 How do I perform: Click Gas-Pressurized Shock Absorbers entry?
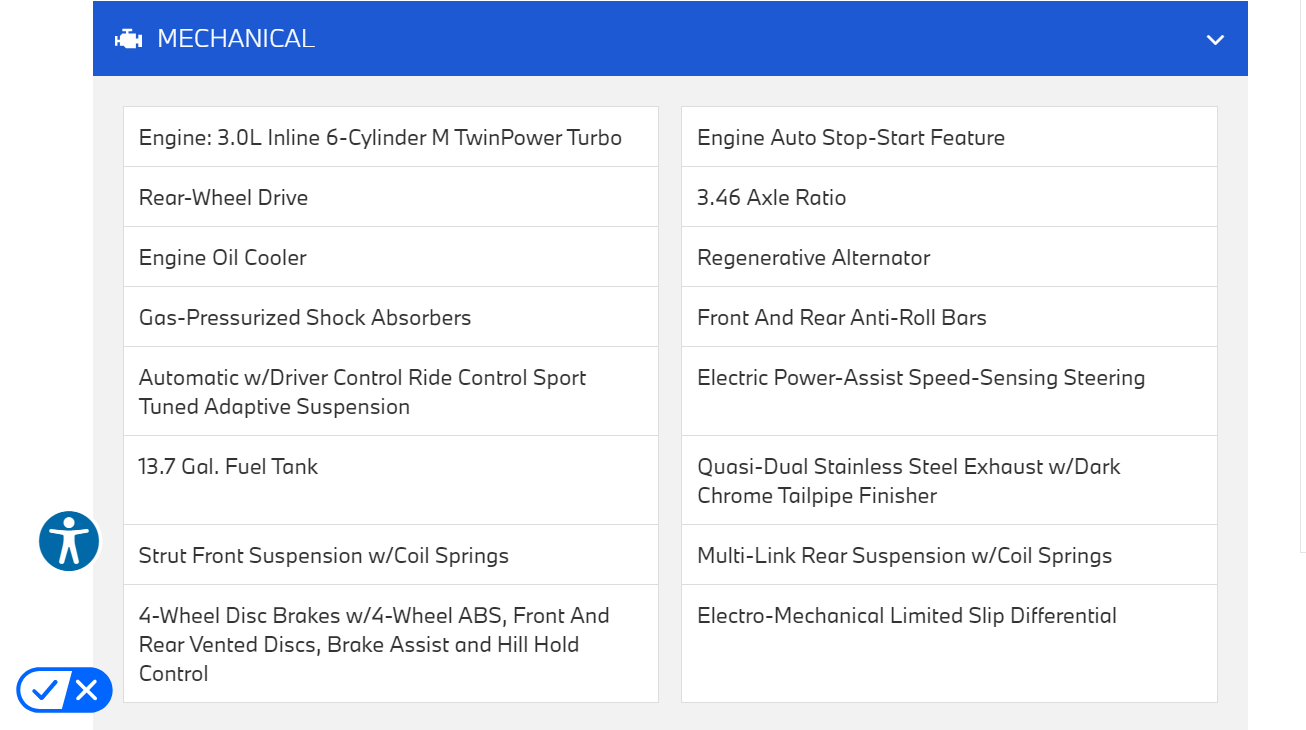point(305,318)
